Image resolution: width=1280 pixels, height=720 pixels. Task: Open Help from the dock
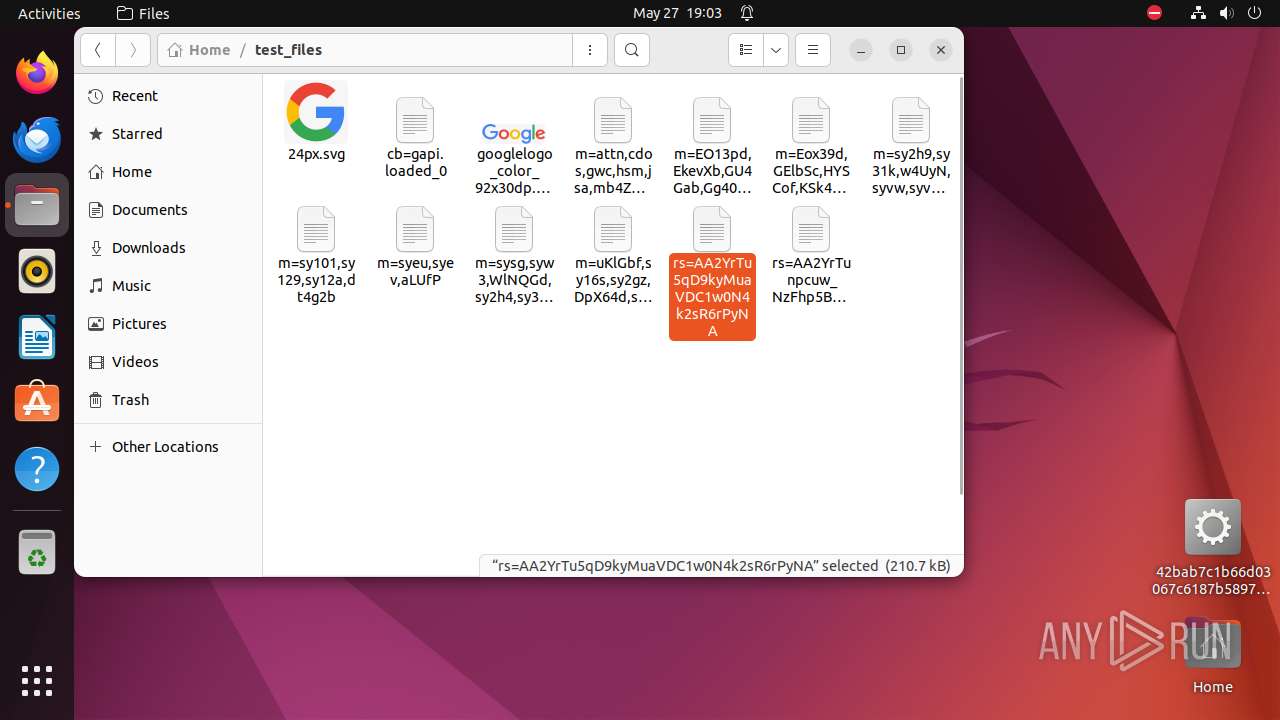click(x=37, y=469)
